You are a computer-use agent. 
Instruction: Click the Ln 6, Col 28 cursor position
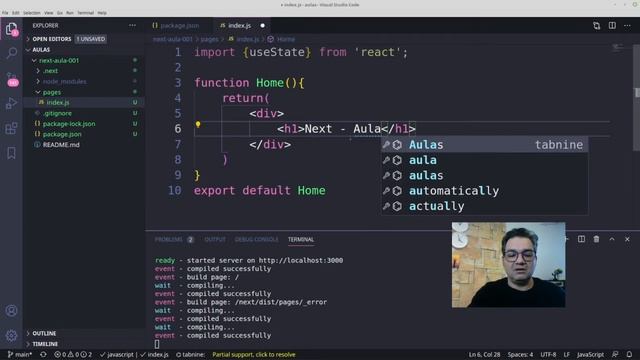pyautogui.click(x=484, y=354)
